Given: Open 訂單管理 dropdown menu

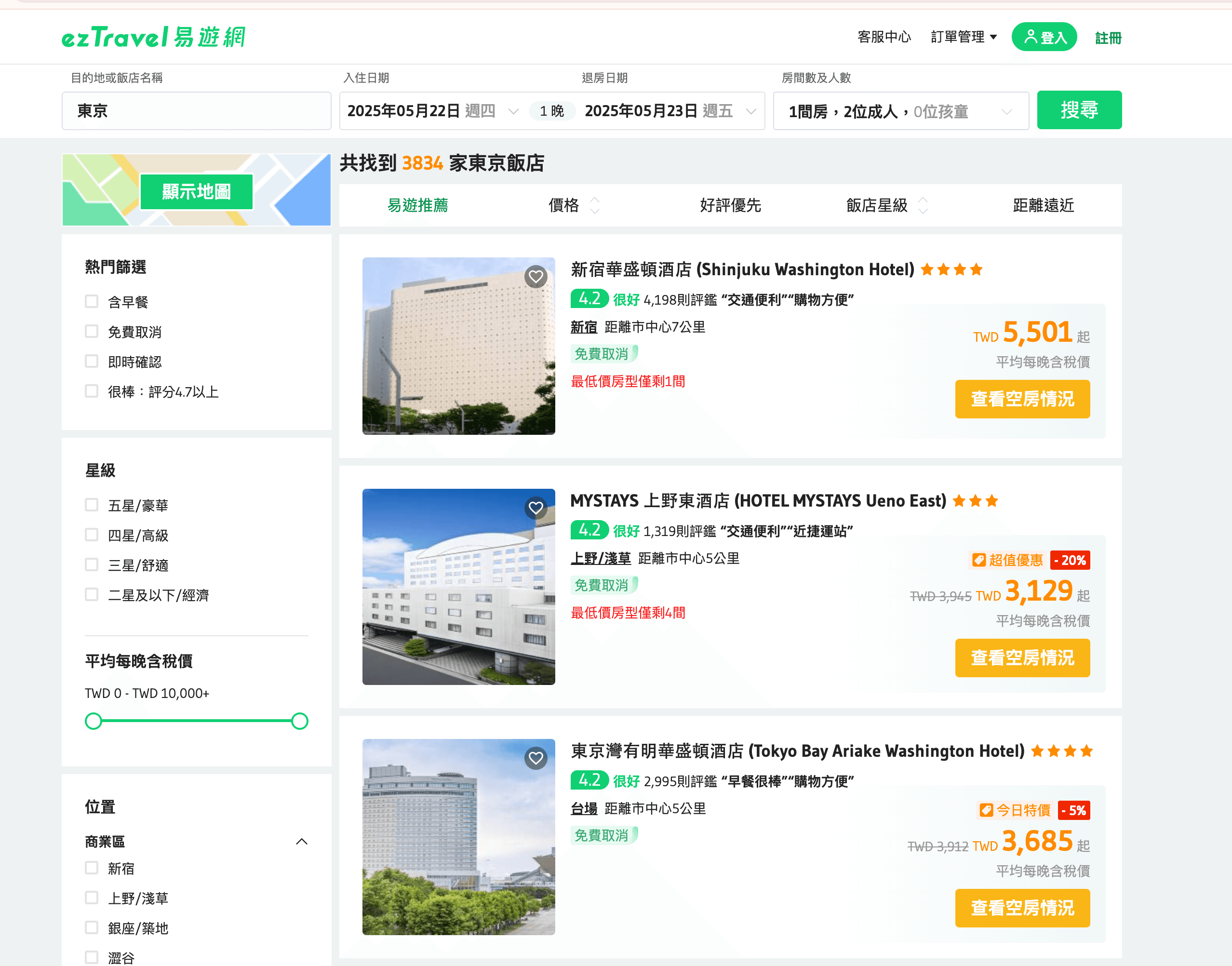Looking at the screenshot, I should coord(964,37).
